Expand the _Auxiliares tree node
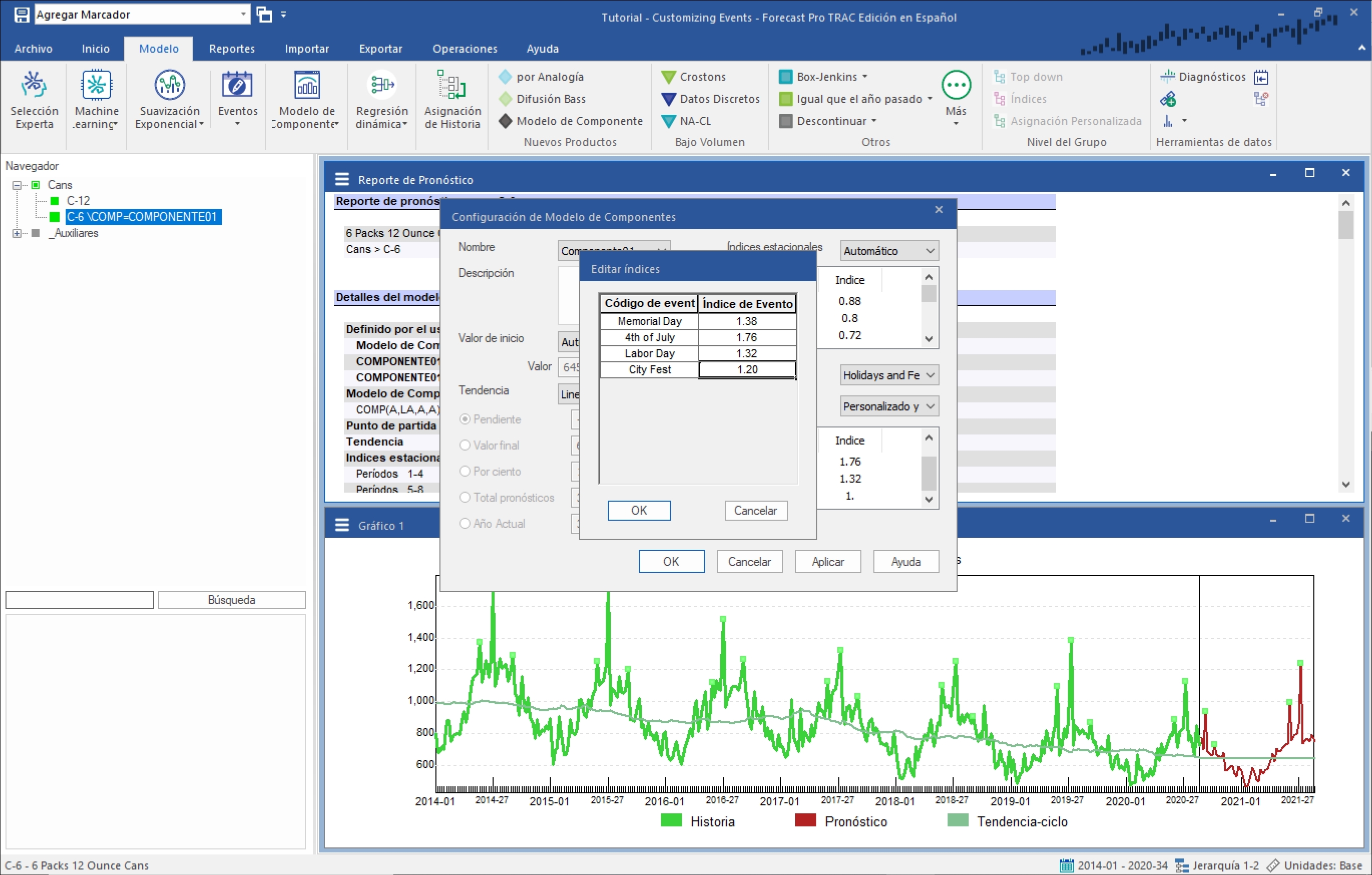The image size is (1372, 875). pyautogui.click(x=17, y=233)
